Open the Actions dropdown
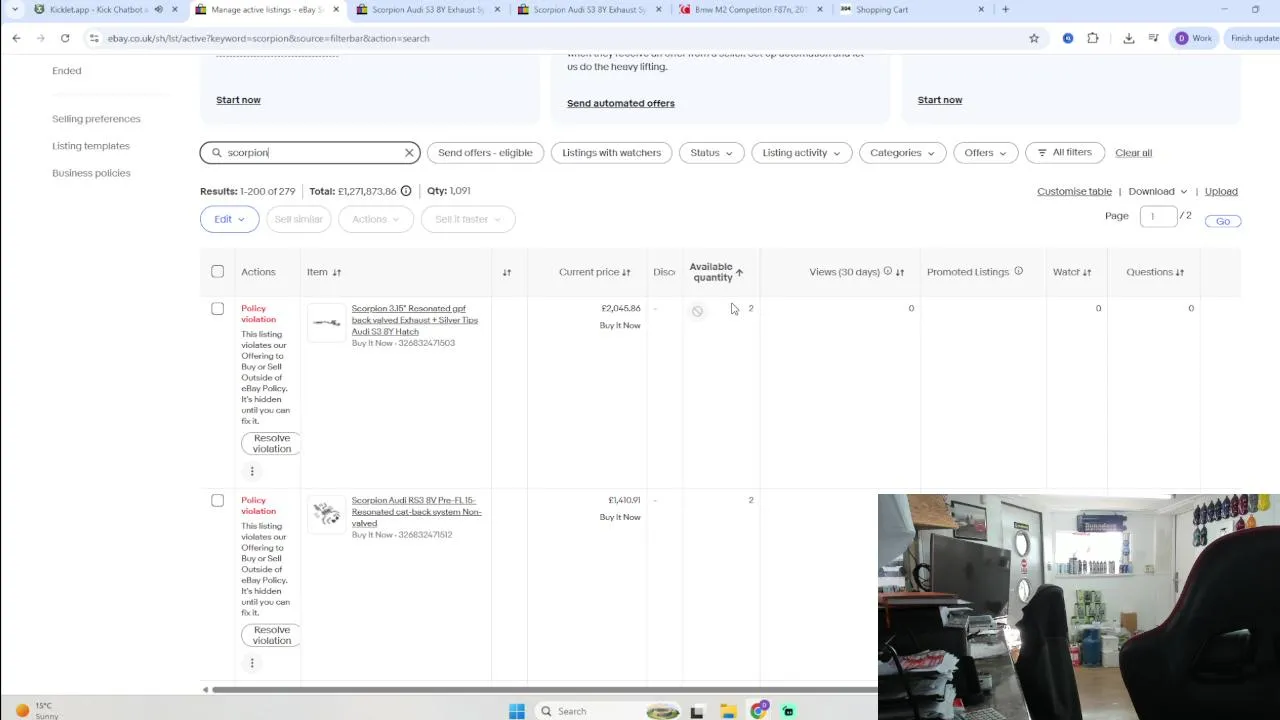The image size is (1280, 720). [x=375, y=219]
